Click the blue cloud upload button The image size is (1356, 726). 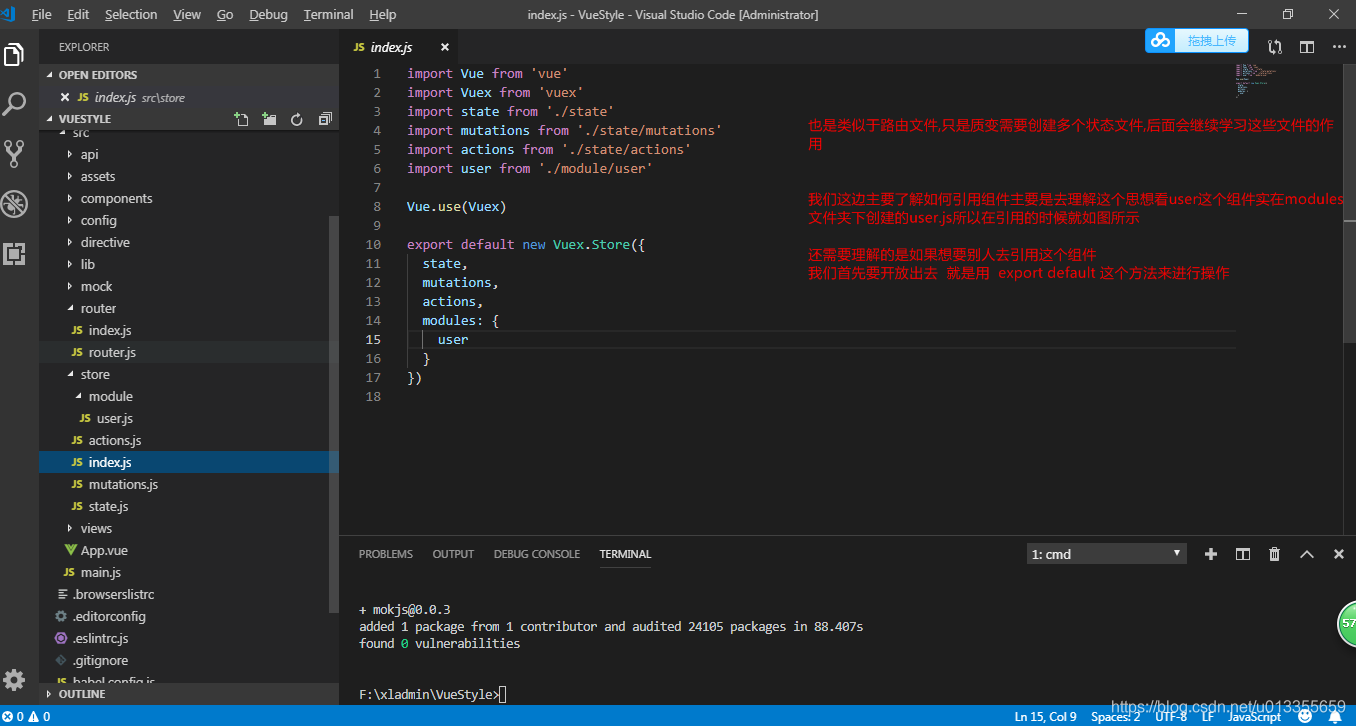point(1197,40)
